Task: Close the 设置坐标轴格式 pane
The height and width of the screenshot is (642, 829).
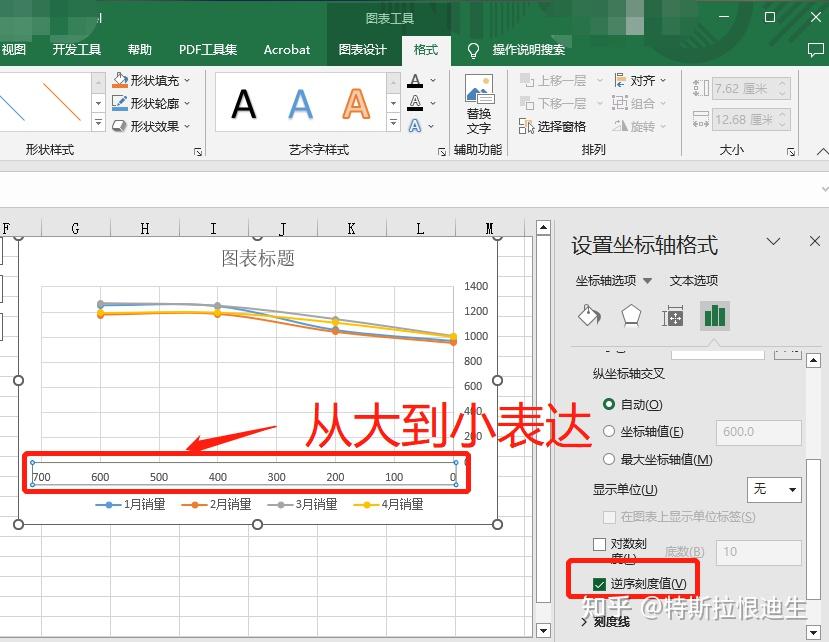Action: pyautogui.click(x=815, y=242)
